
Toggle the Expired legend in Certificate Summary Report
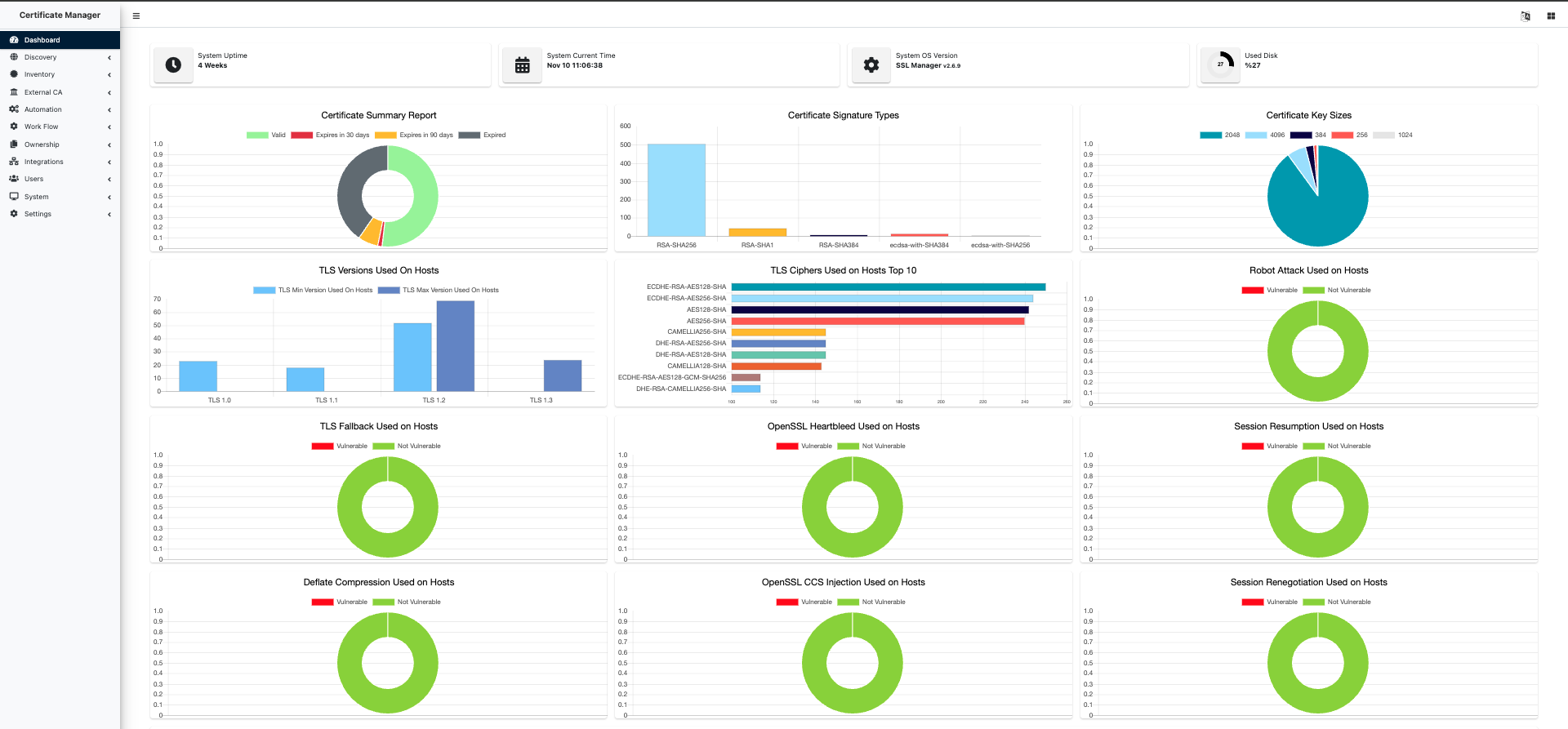482,136
